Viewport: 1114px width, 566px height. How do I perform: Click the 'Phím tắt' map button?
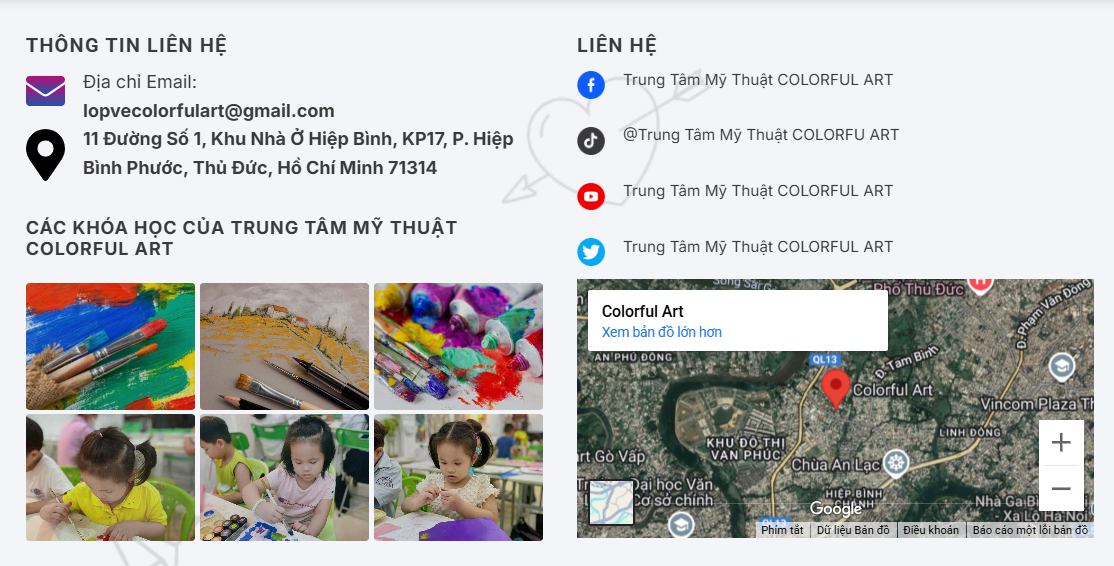782,530
